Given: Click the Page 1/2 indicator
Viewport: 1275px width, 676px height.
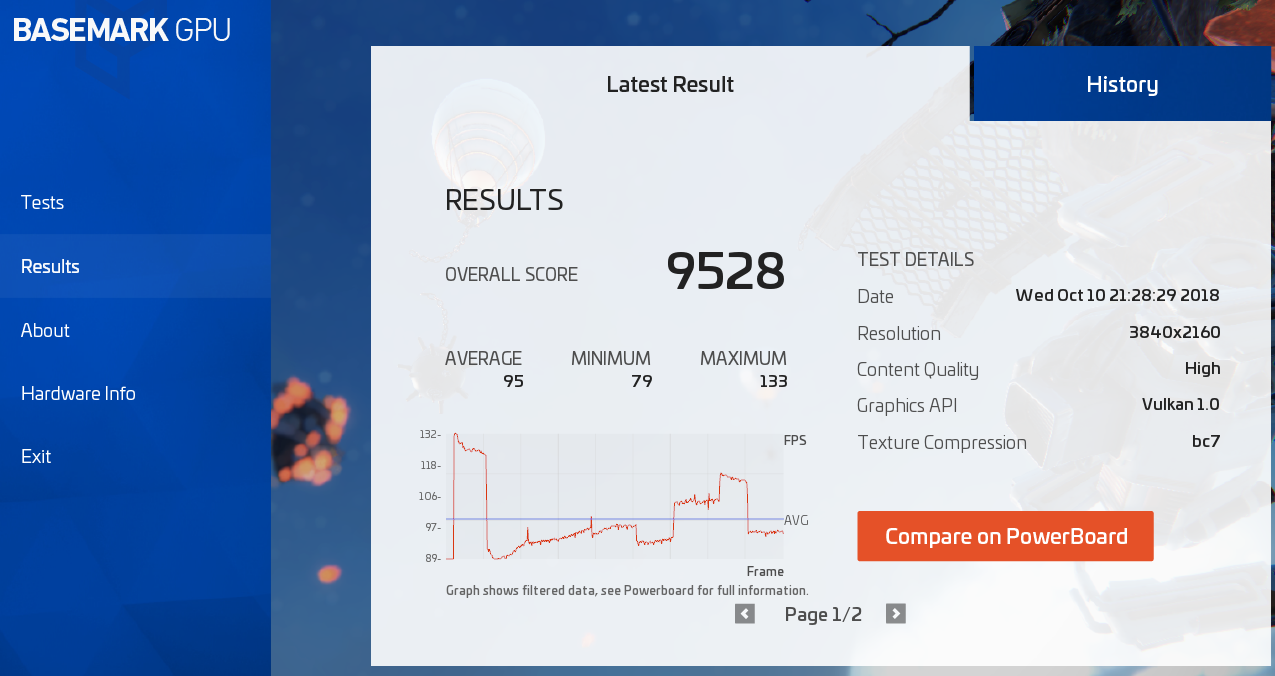Looking at the screenshot, I should (x=823, y=614).
